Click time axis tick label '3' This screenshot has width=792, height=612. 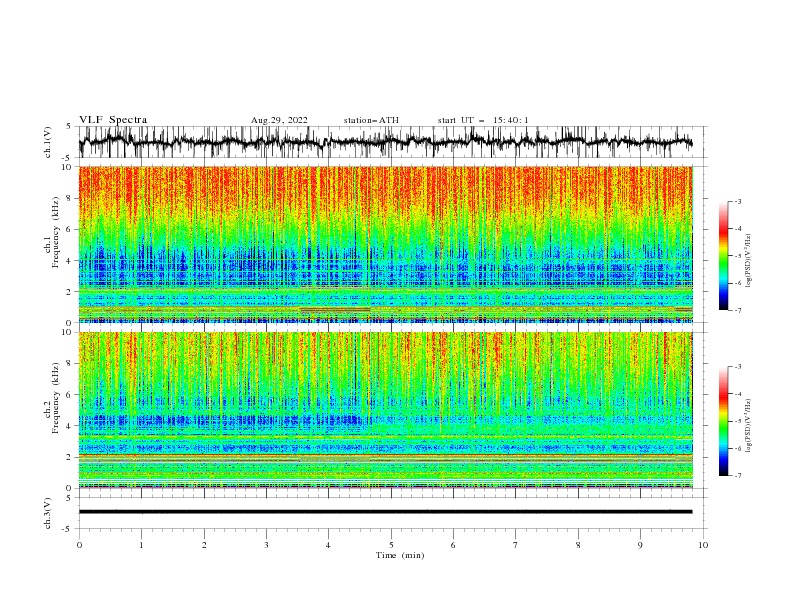tap(266, 545)
